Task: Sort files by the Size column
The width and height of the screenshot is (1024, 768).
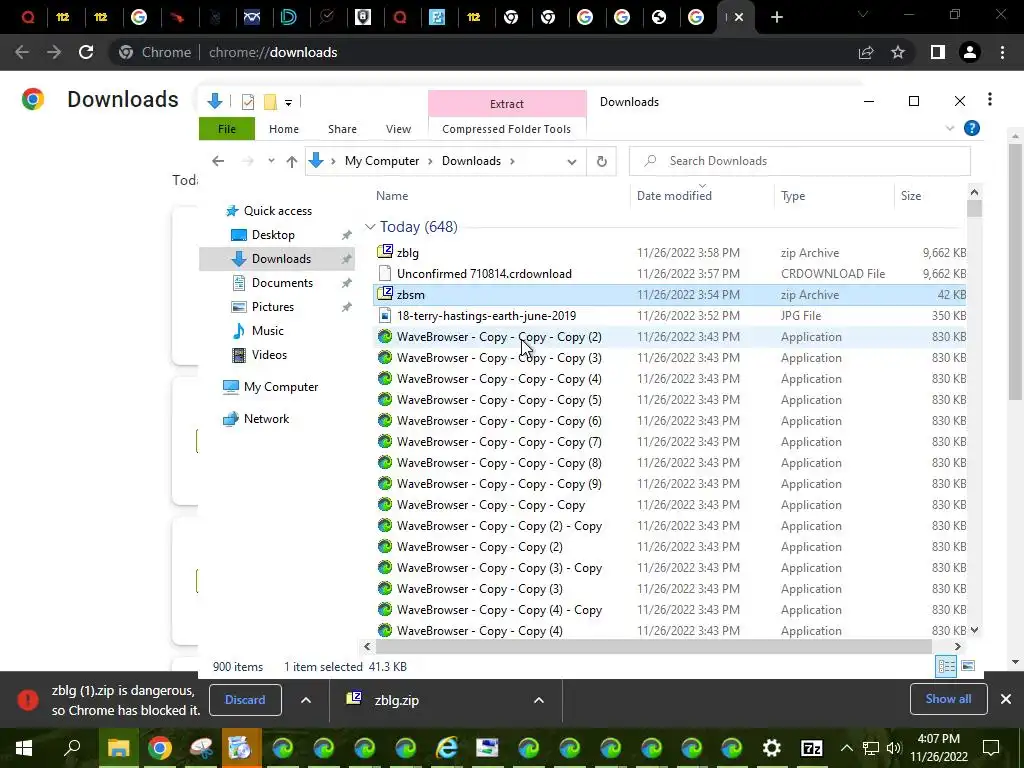Action: click(910, 196)
